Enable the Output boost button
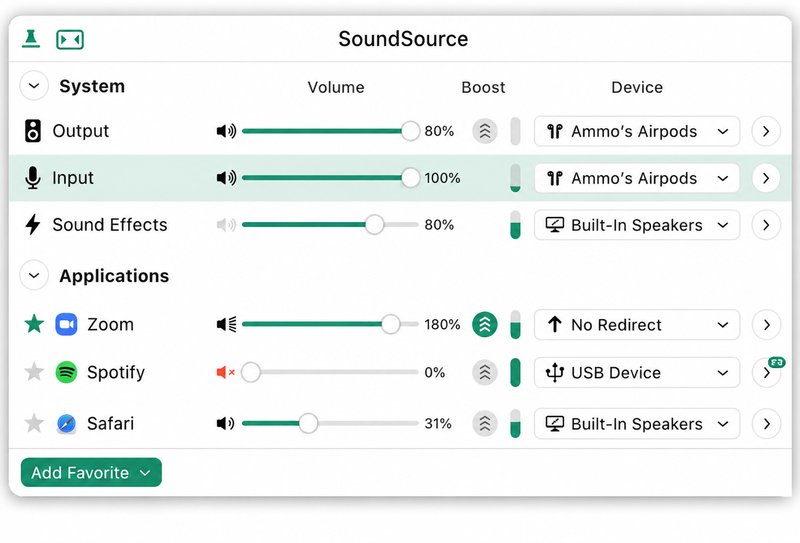 (x=485, y=131)
